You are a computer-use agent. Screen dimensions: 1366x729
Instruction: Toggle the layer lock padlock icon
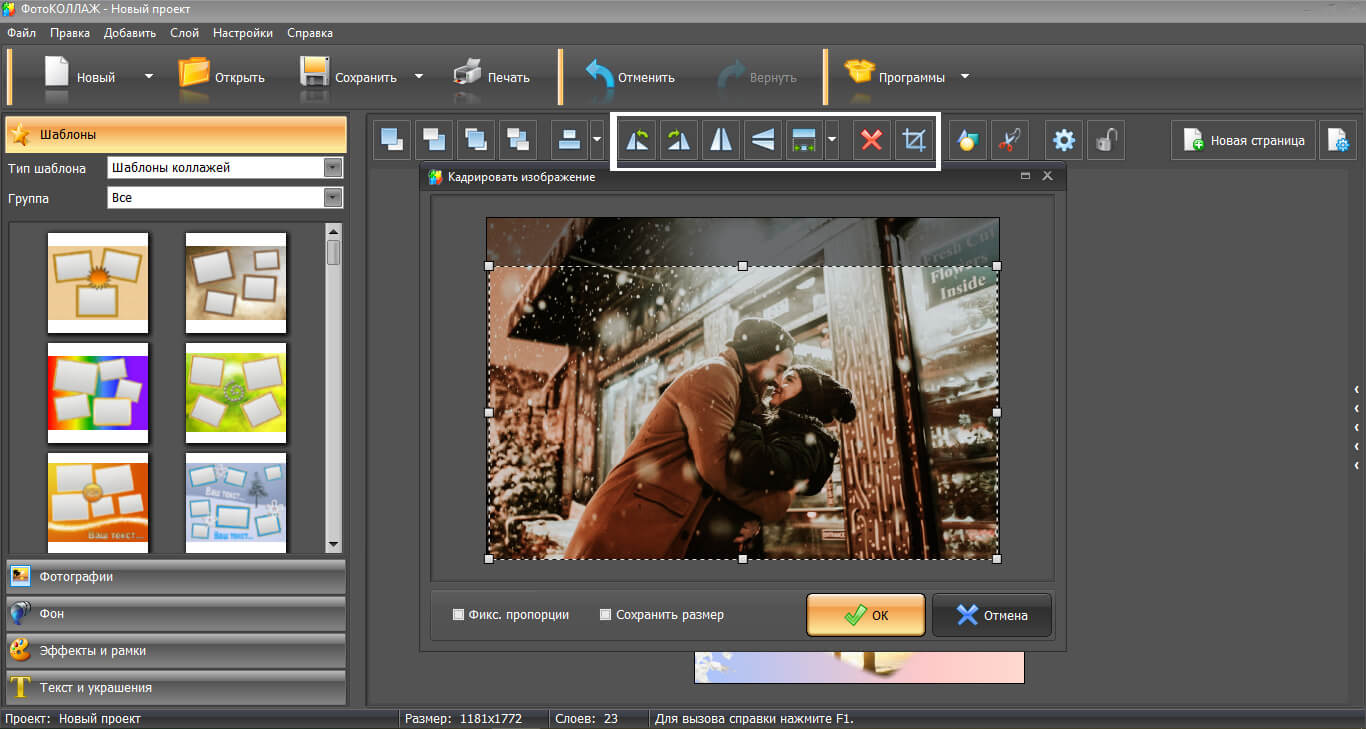(x=1105, y=140)
